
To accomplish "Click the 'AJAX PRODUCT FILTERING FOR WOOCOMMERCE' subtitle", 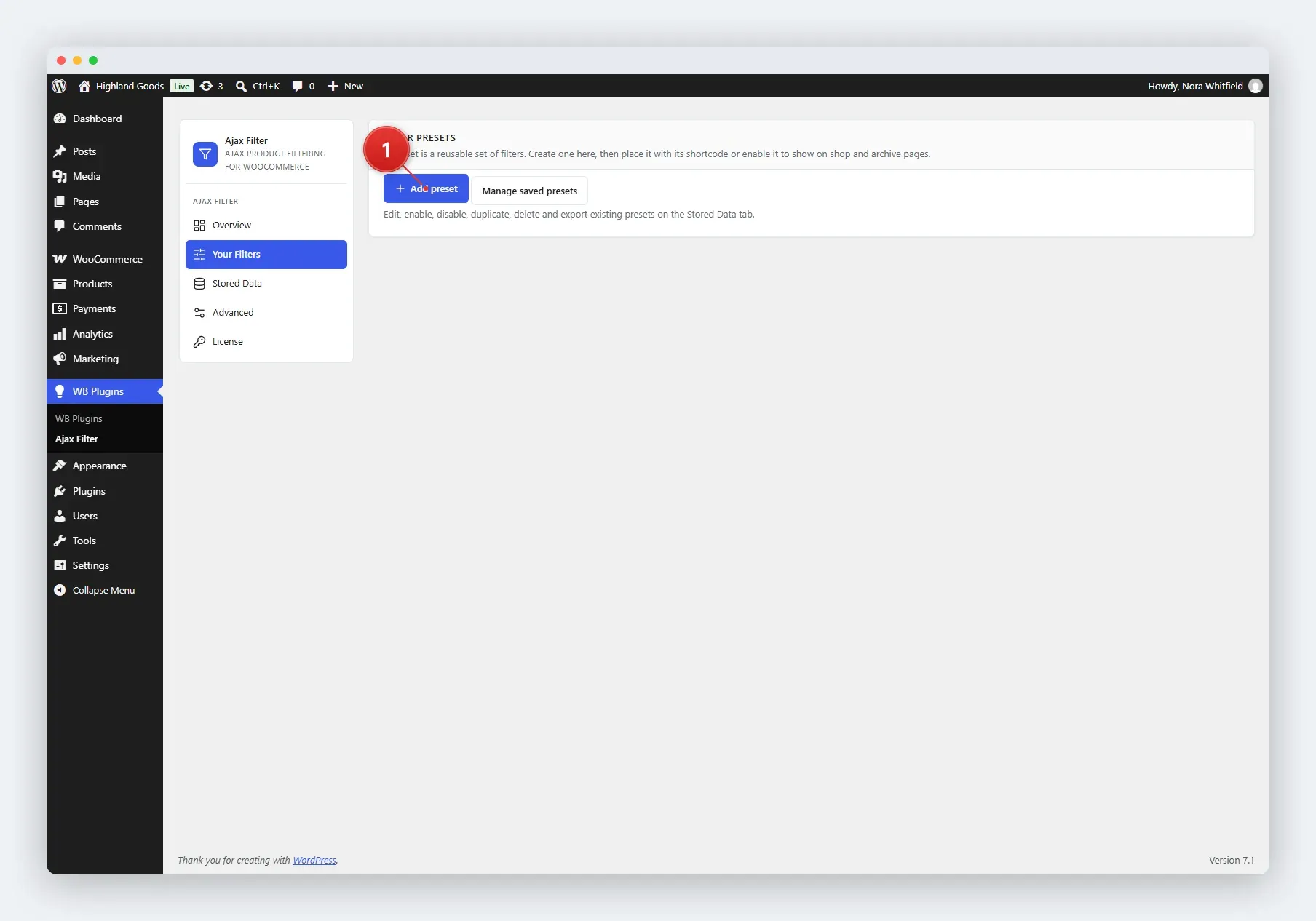I will (x=275, y=160).
